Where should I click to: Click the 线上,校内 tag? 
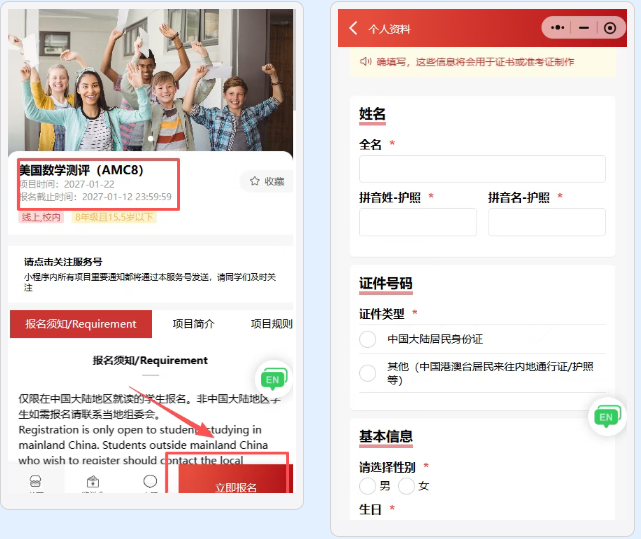41,217
